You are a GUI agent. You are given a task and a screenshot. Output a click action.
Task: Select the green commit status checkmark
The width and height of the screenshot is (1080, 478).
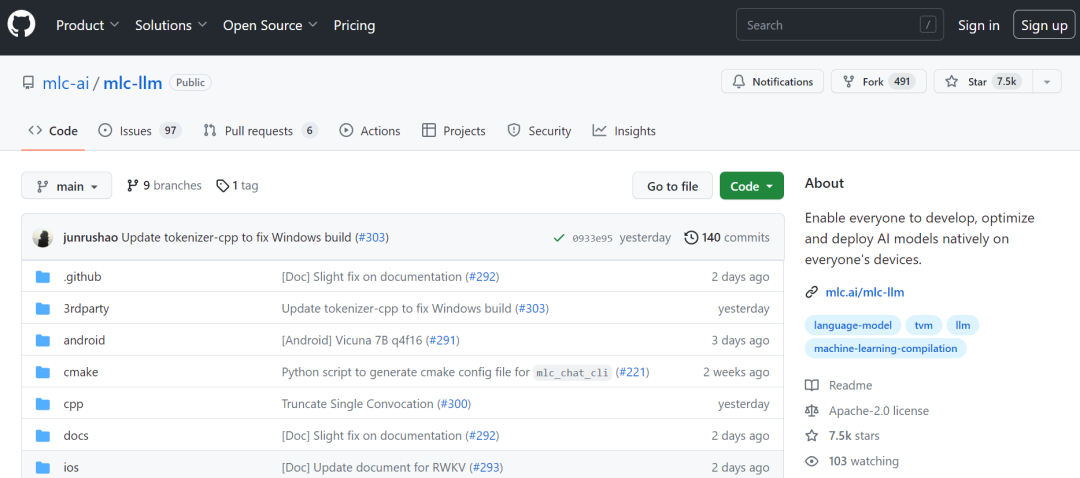click(x=559, y=238)
